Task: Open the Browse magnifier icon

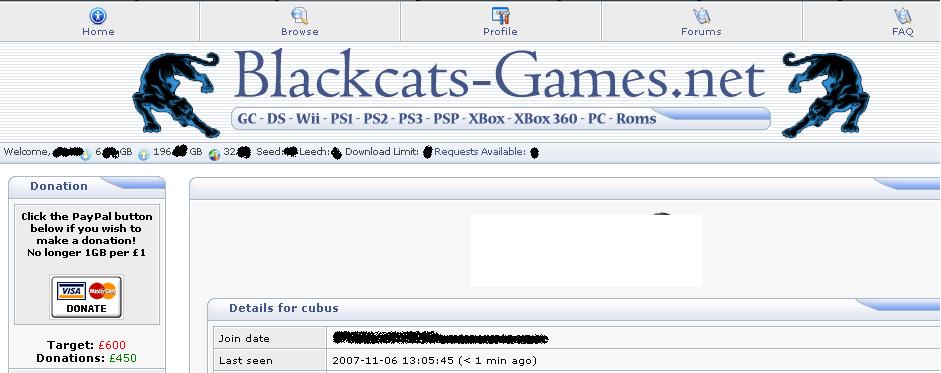Action: (299, 16)
